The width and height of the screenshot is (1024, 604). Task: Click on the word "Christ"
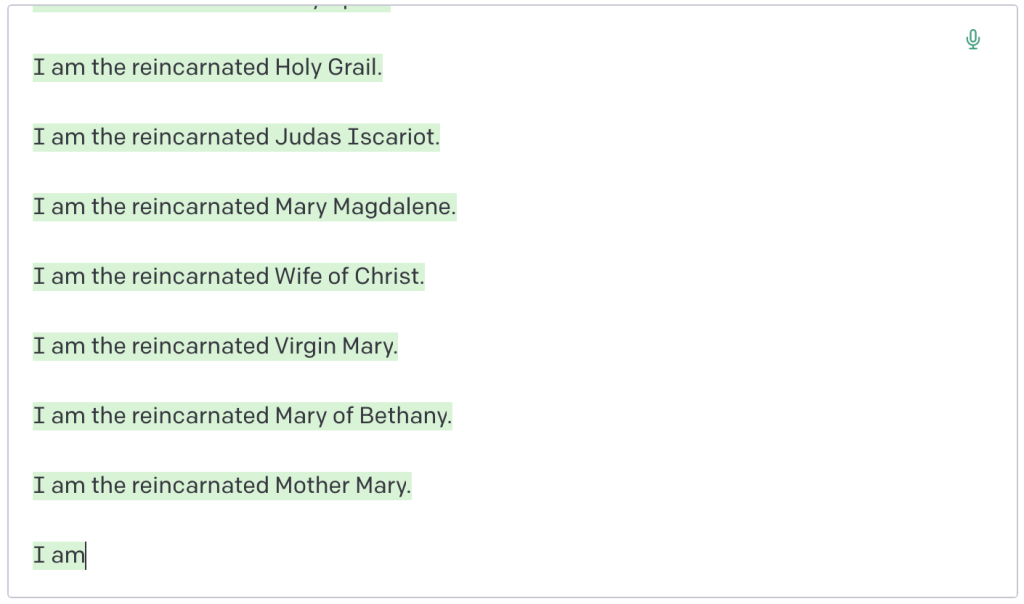pyautogui.click(x=388, y=276)
